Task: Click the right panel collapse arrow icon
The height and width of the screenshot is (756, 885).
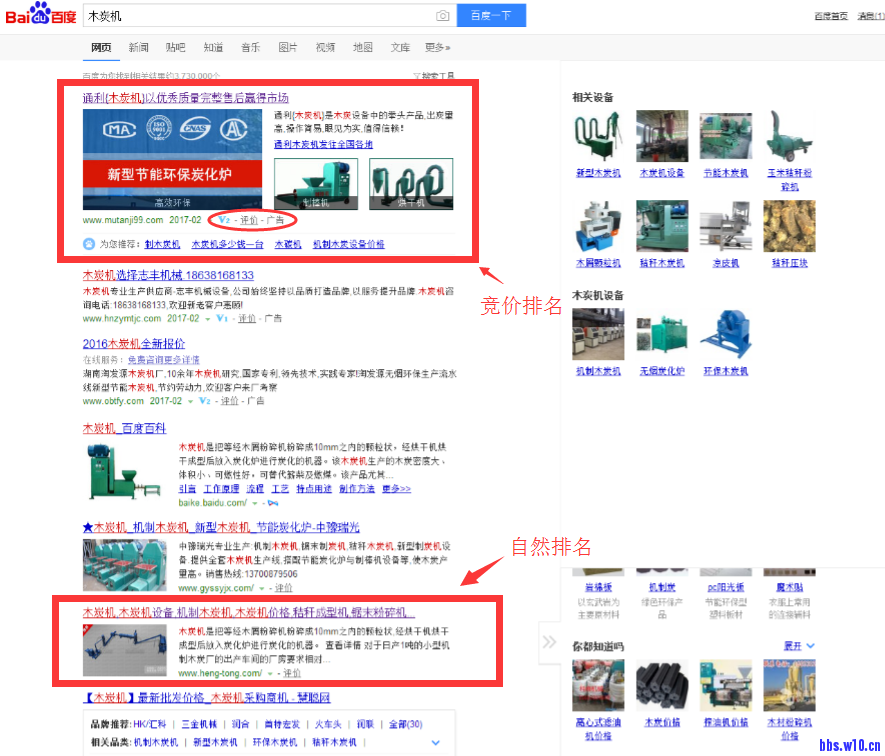Action: tap(549, 641)
